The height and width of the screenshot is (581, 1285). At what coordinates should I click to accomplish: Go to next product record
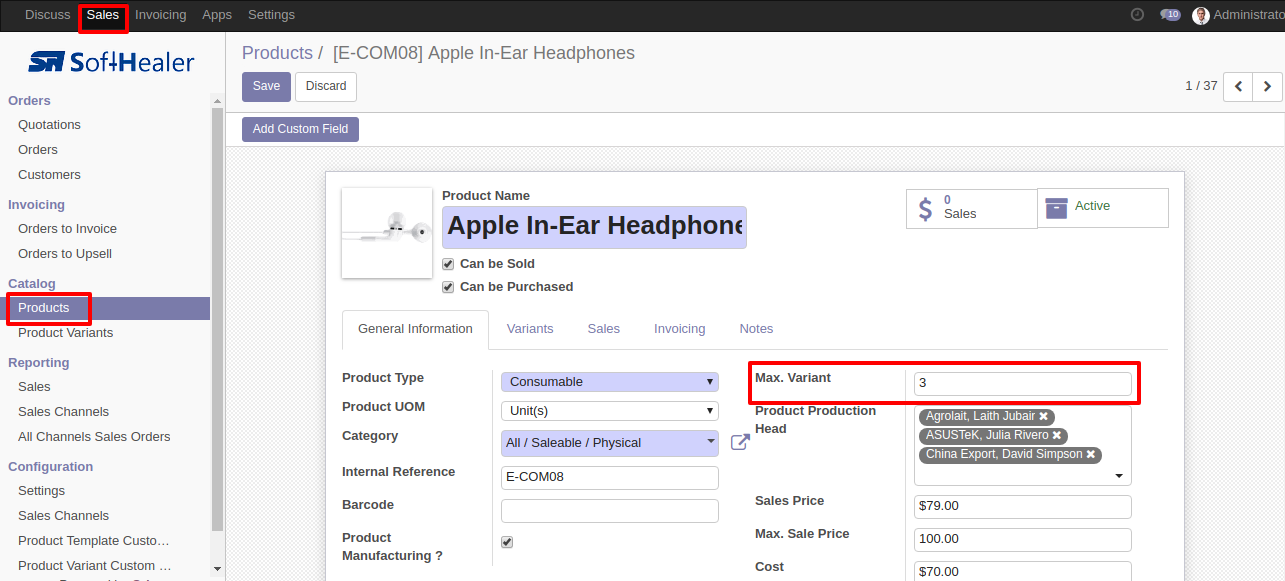point(1267,87)
